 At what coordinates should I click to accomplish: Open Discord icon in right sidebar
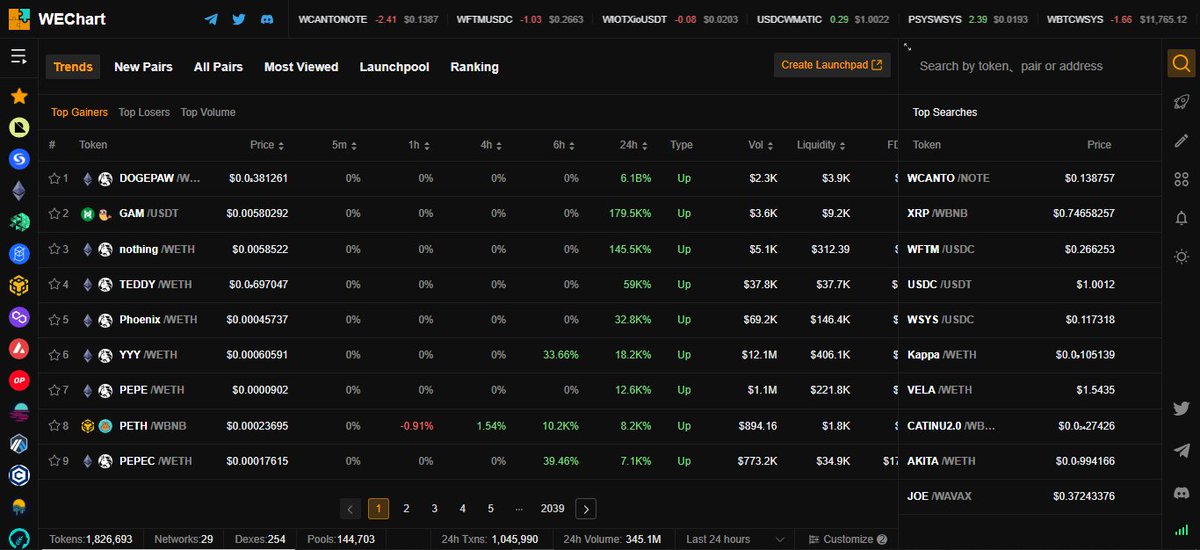tap(1181, 492)
